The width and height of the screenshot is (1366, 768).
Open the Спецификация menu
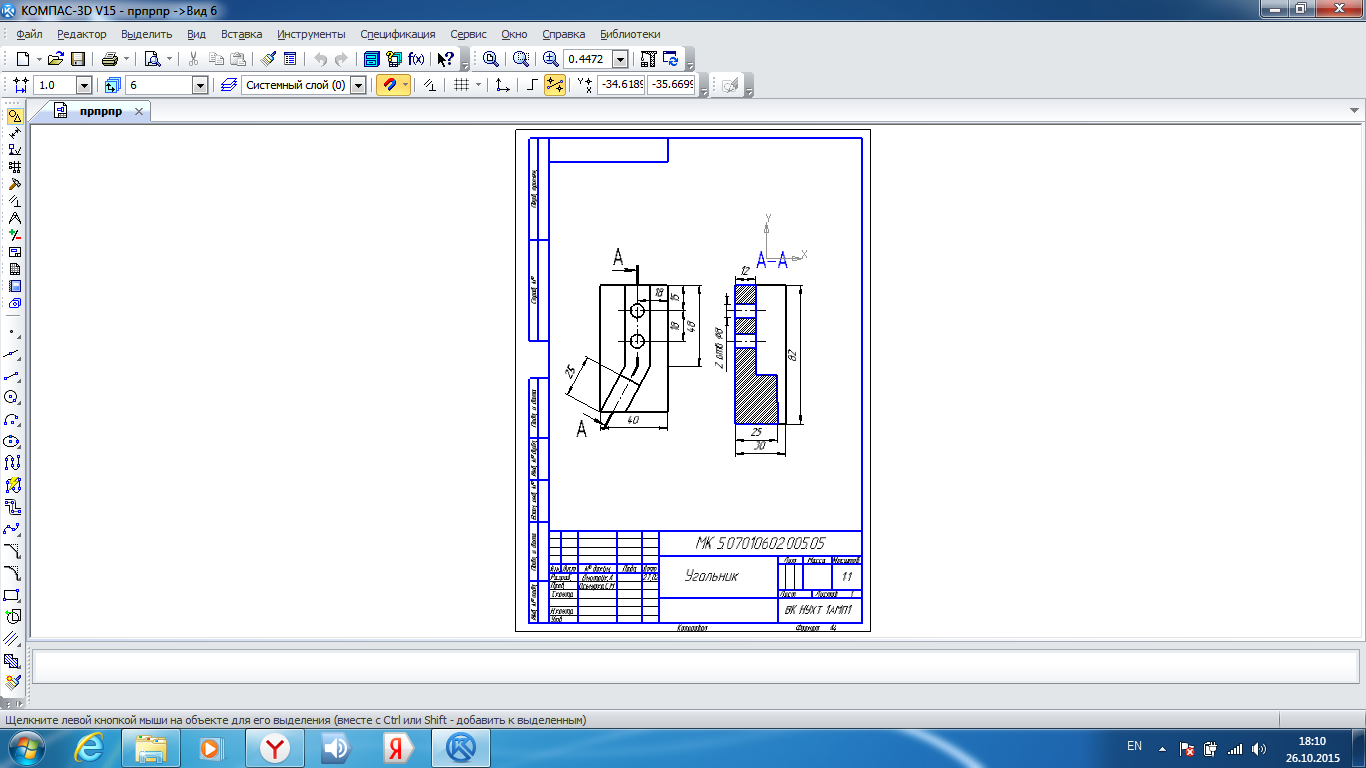point(397,34)
